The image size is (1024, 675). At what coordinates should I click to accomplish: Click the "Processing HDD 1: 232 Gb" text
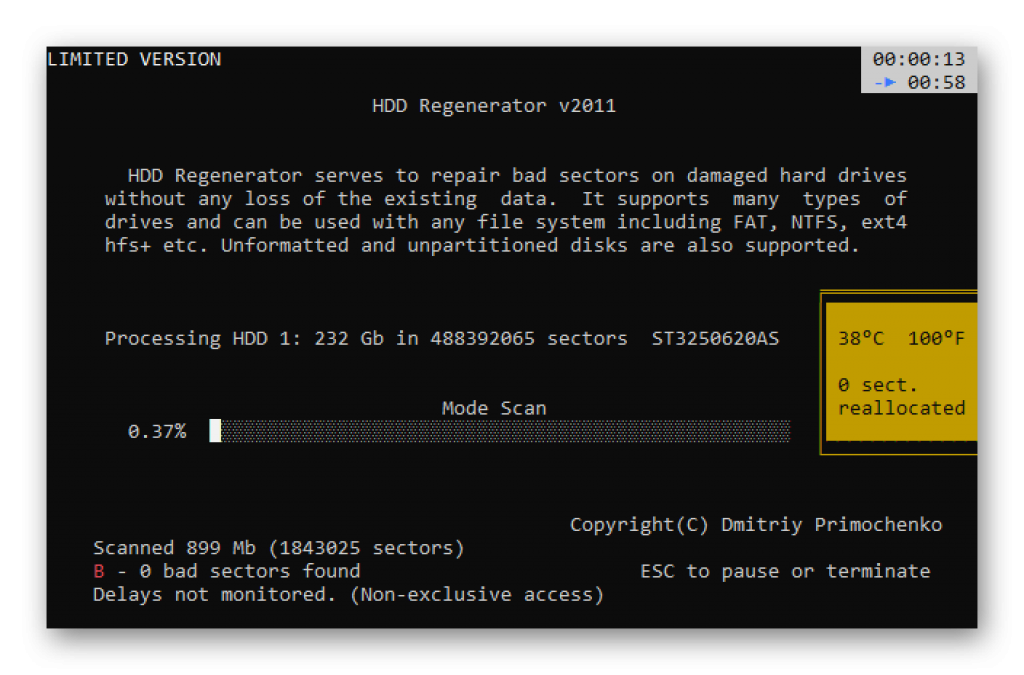tap(244, 338)
